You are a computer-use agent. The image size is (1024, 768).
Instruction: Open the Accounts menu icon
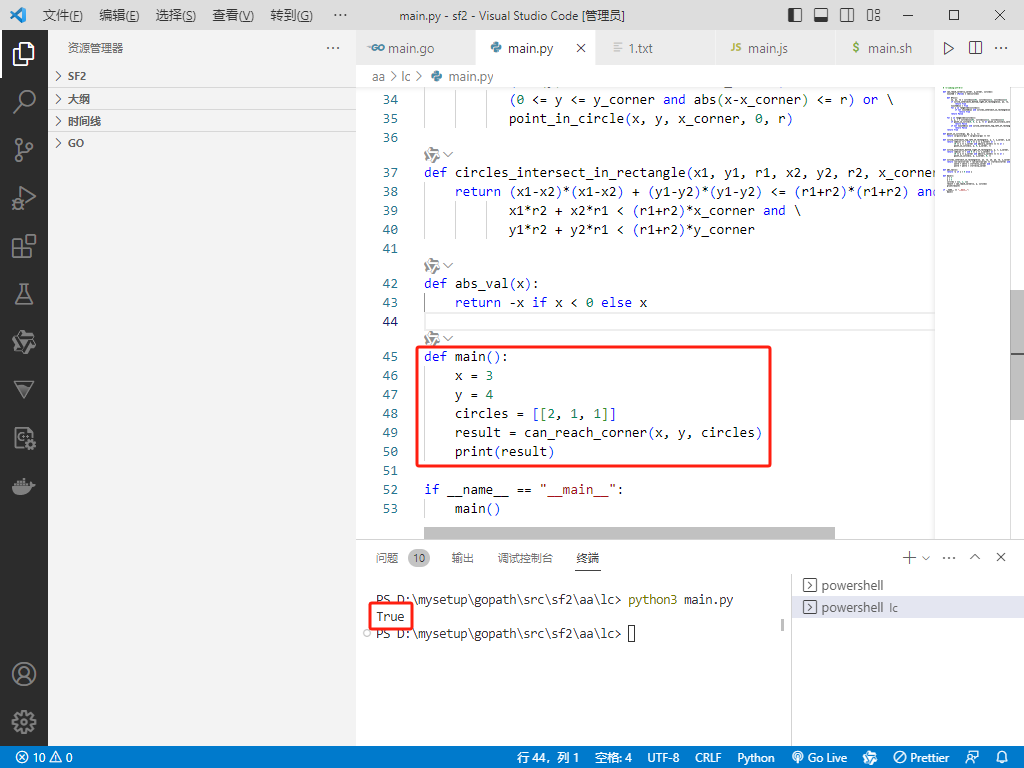coord(24,674)
